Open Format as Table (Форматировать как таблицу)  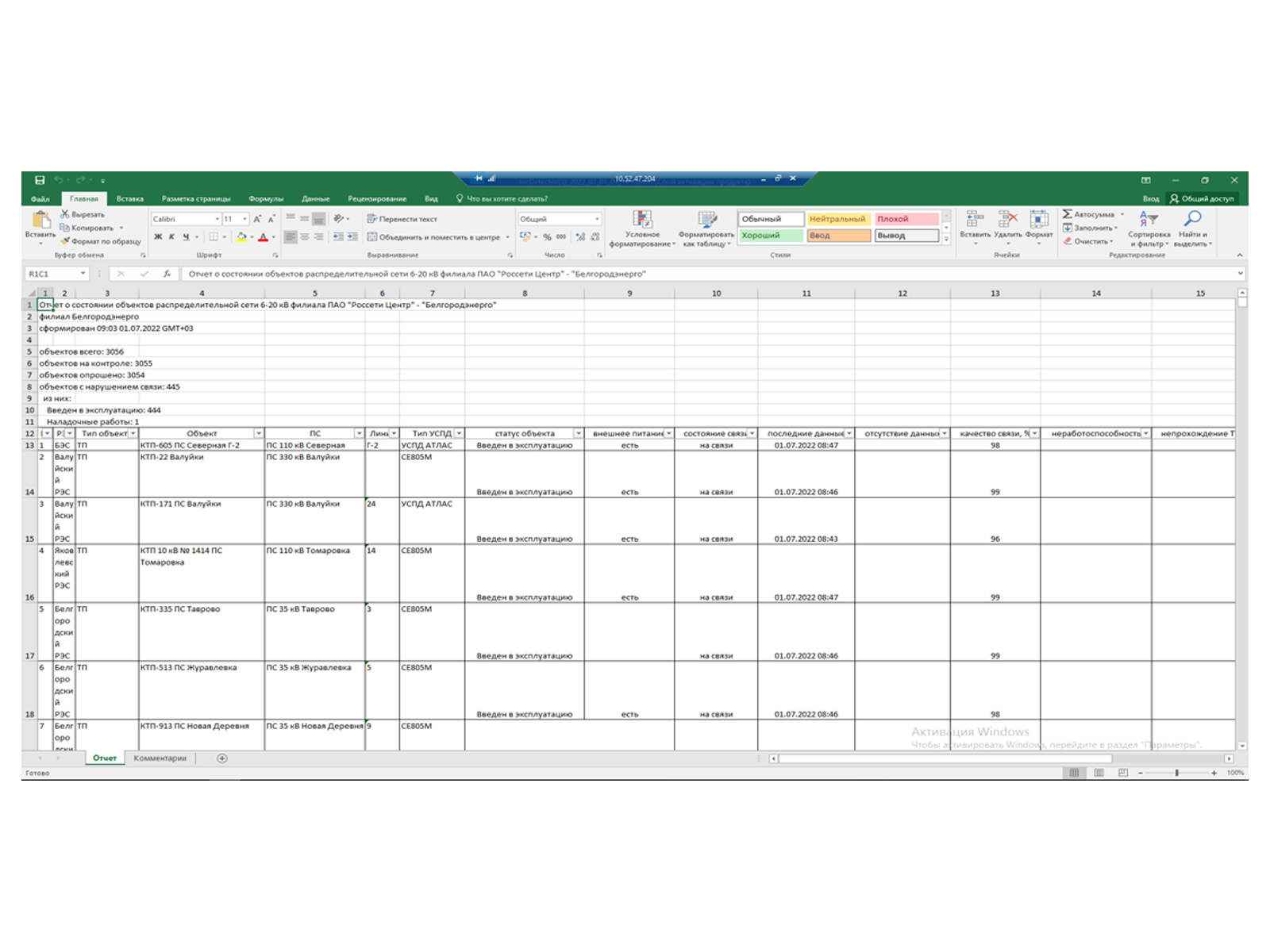706,228
